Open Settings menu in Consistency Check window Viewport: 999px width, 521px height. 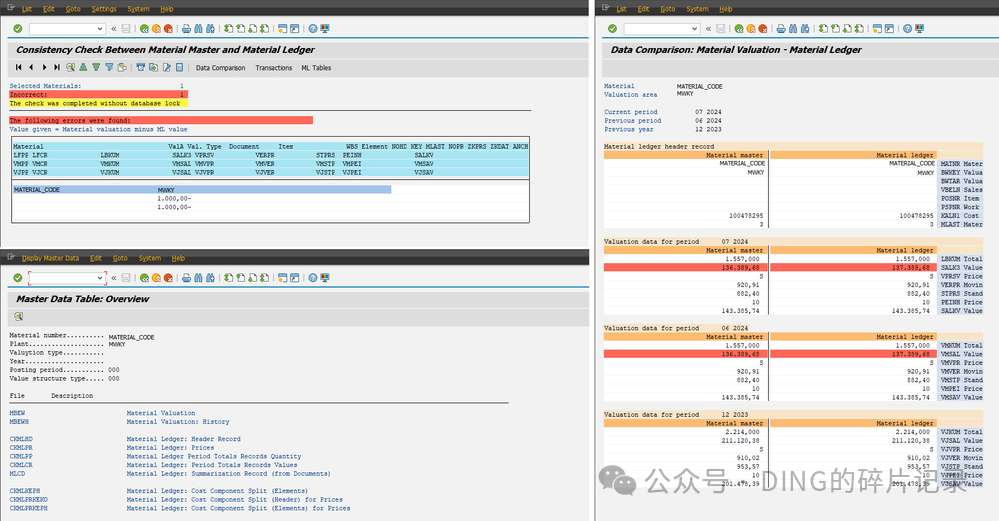[104, 9]
